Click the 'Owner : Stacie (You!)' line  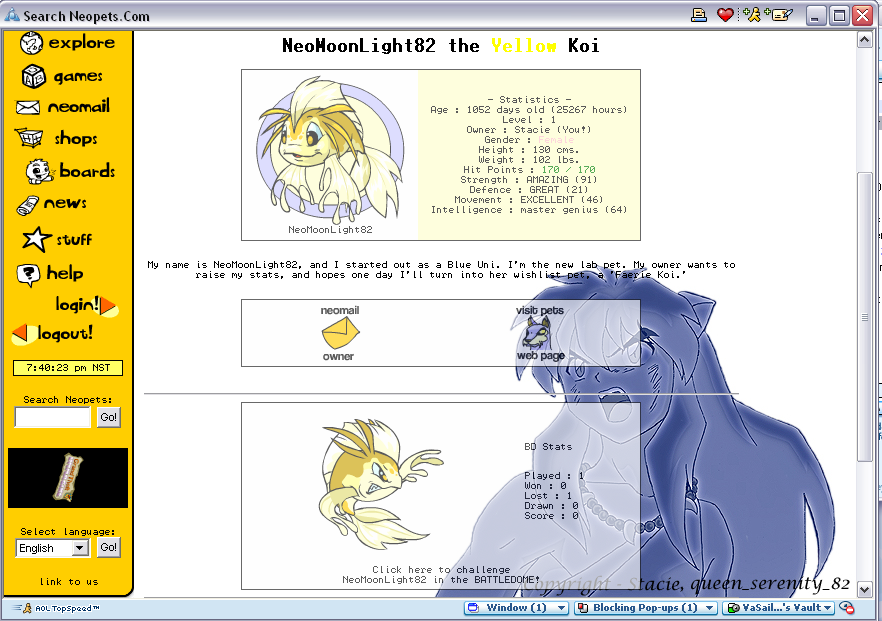tap(529, 130)
